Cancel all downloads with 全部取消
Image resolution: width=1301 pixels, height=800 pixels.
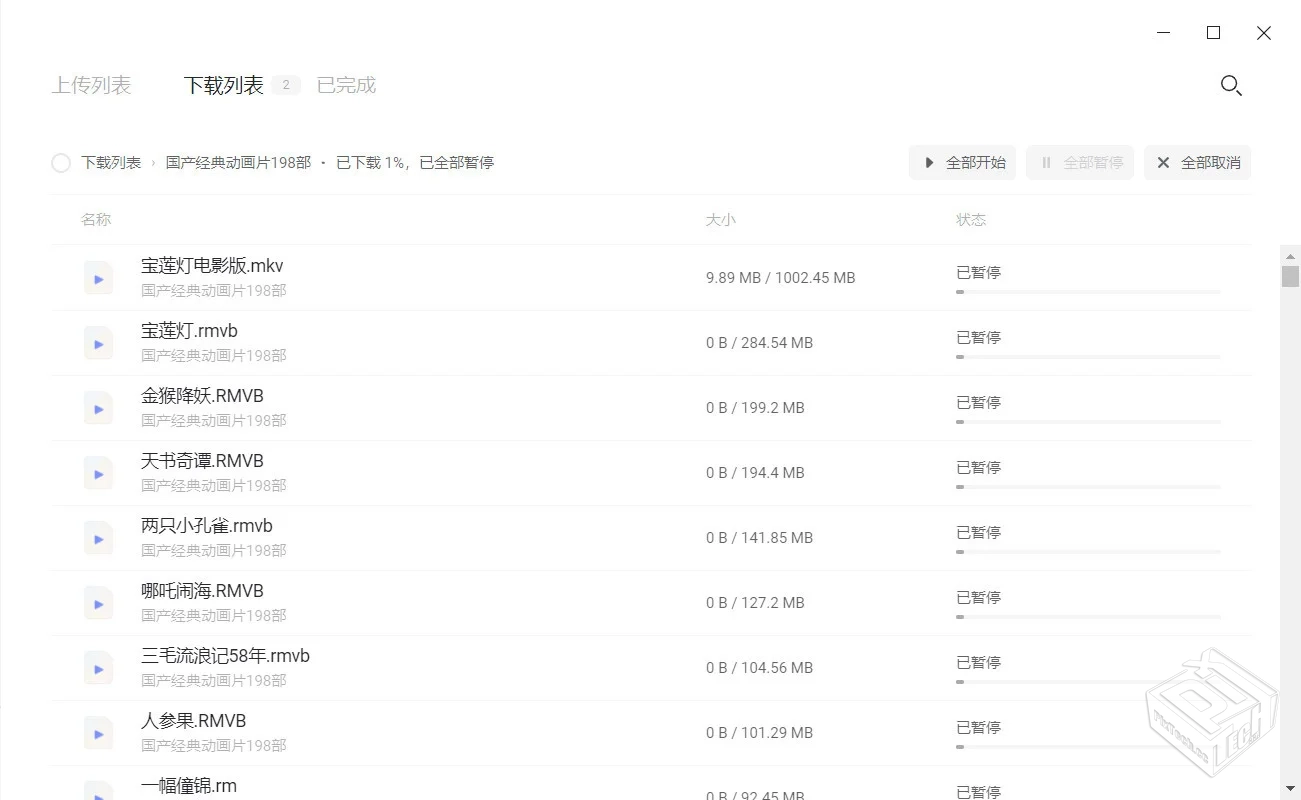[1197, 162]
